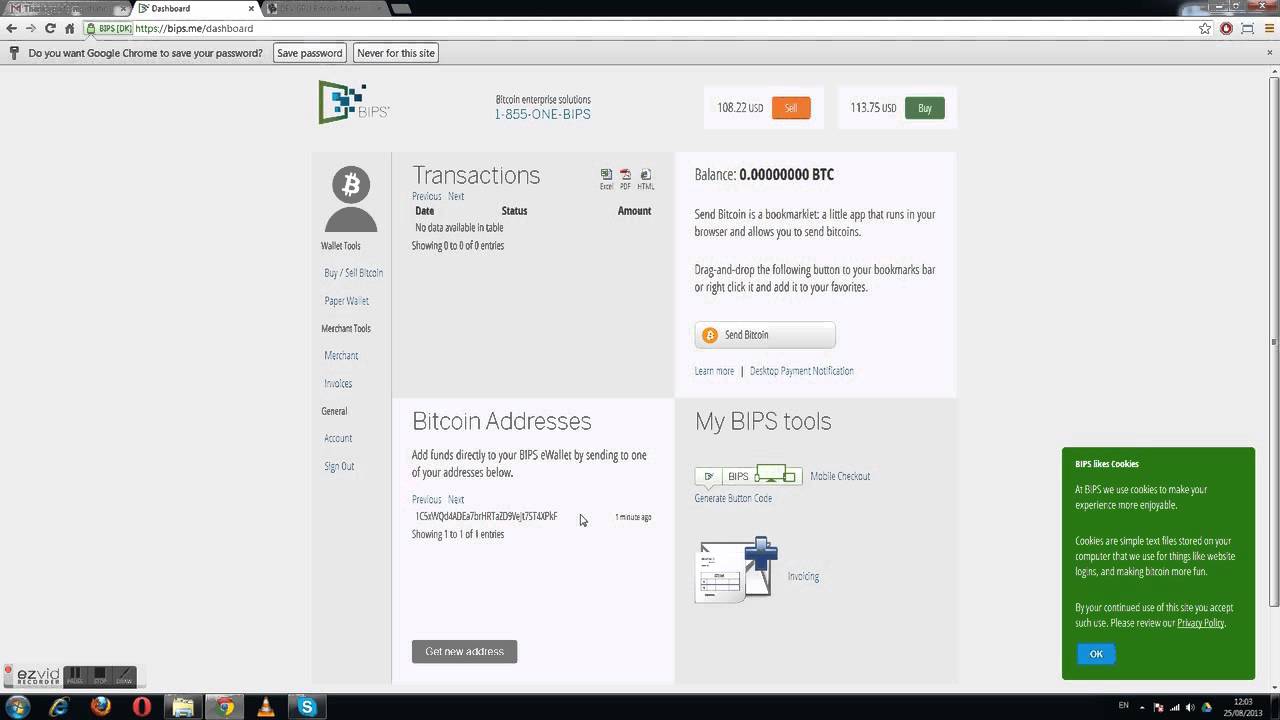Open Skype from taskbar
The height and width of the screenshot is (720, 1280).
(x=307, y=707)
